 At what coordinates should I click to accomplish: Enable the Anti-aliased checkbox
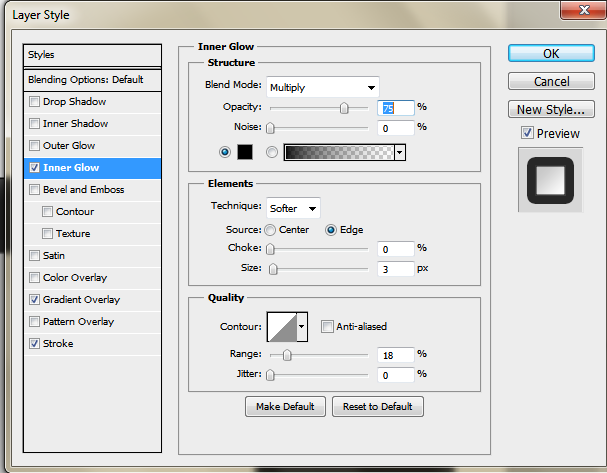[327, 327]
